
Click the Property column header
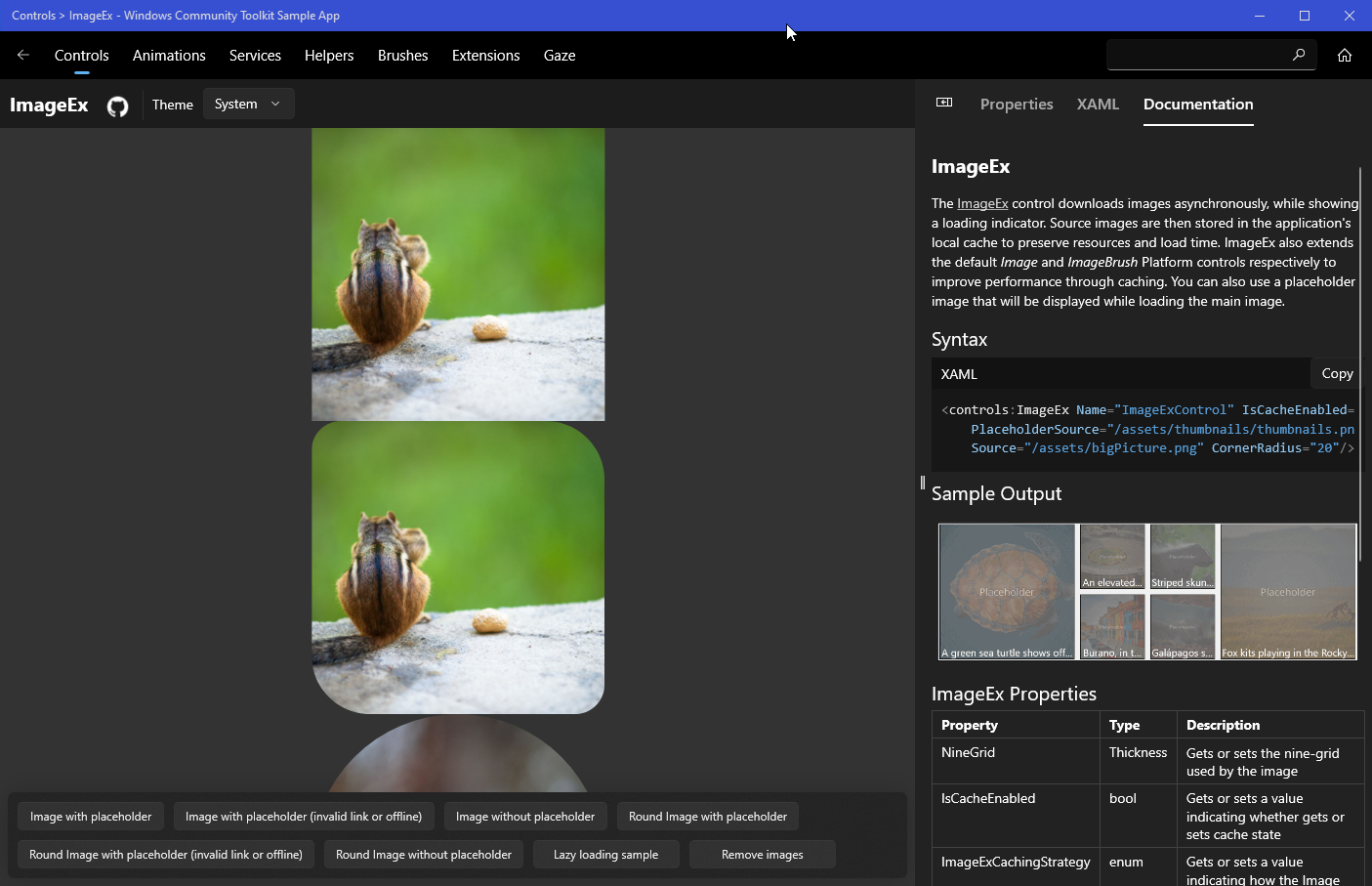pyautogui.click(x=1016, y=725)
